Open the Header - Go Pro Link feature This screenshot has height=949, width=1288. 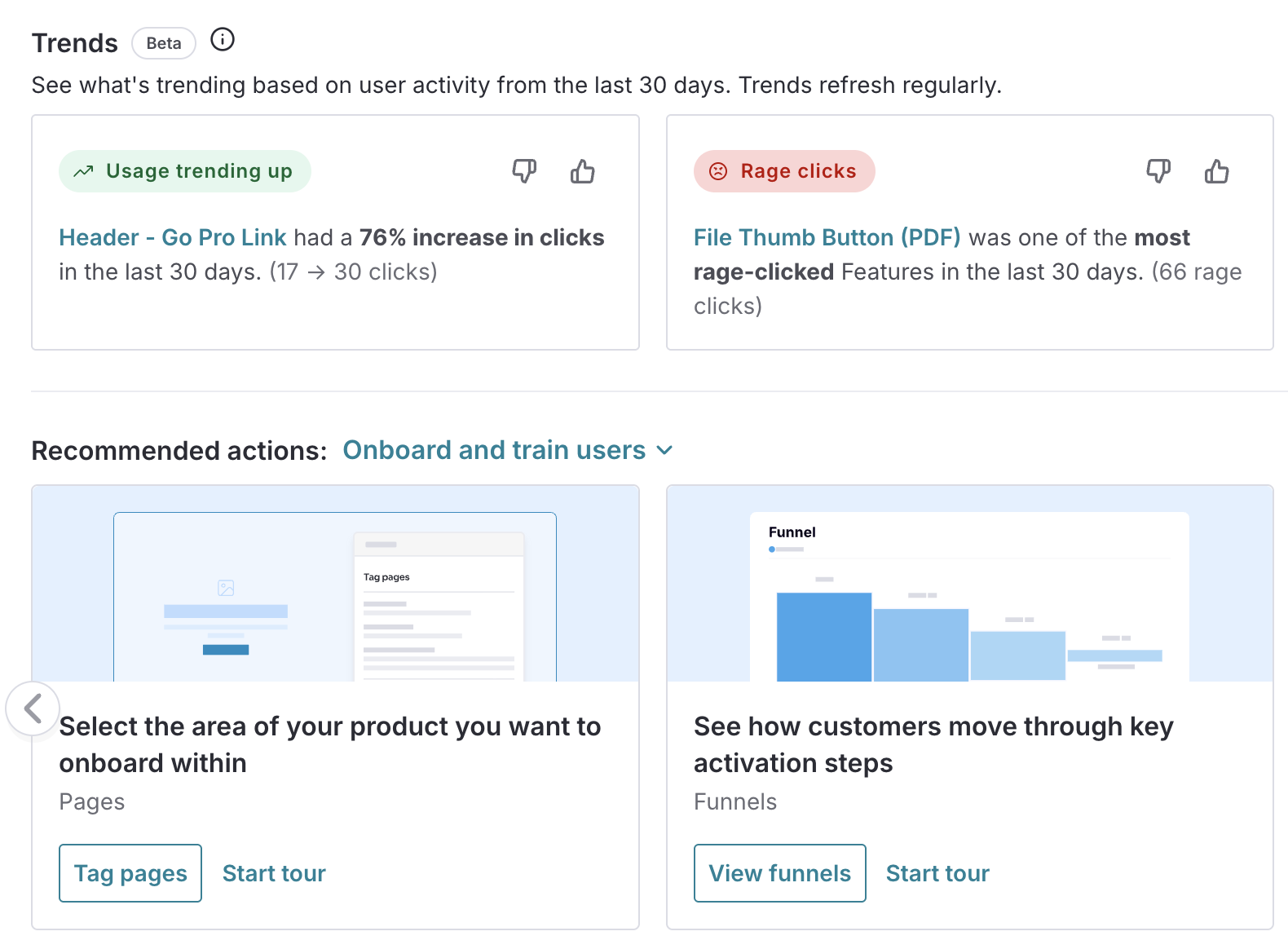click(x=173, y=237)
